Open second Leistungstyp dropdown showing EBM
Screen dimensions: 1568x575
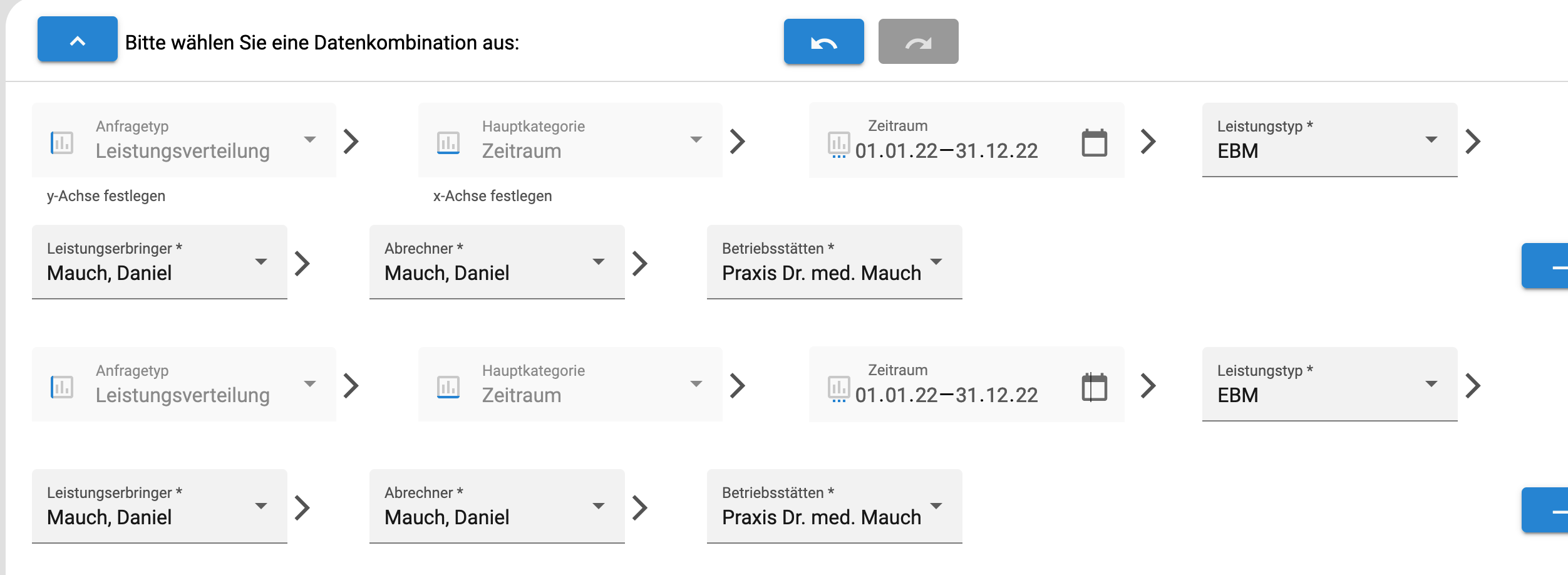(1329, 384)
